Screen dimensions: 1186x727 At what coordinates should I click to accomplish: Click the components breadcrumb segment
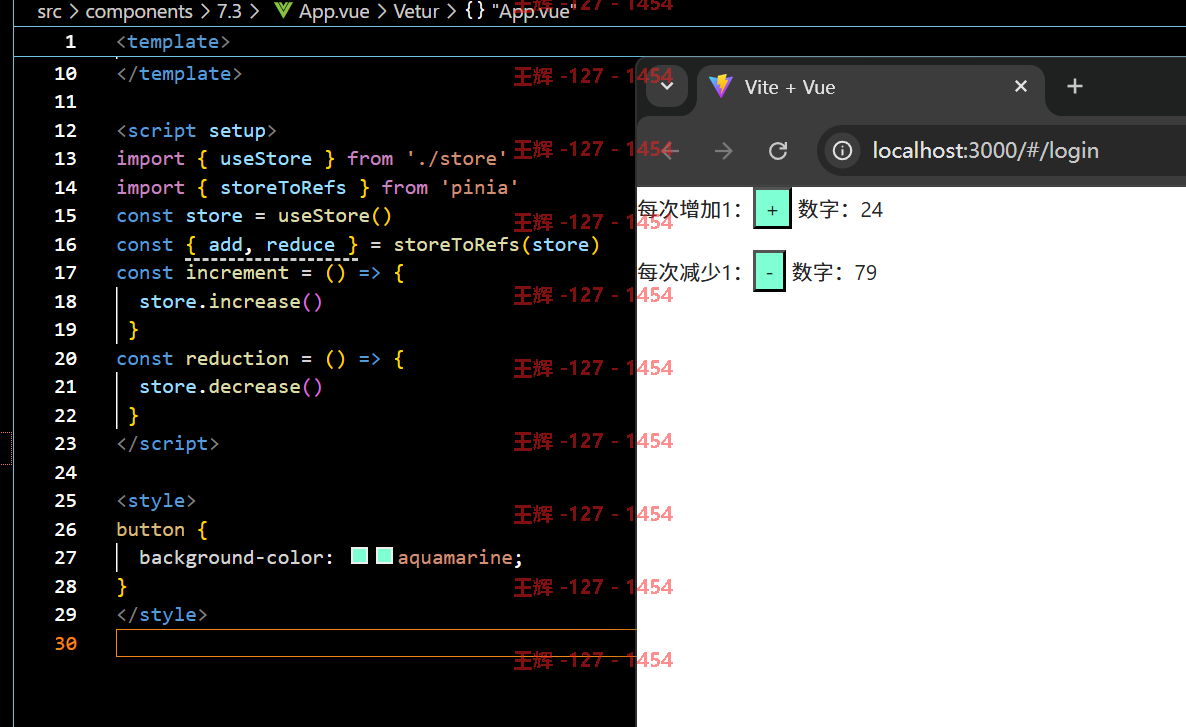point(139,11)
